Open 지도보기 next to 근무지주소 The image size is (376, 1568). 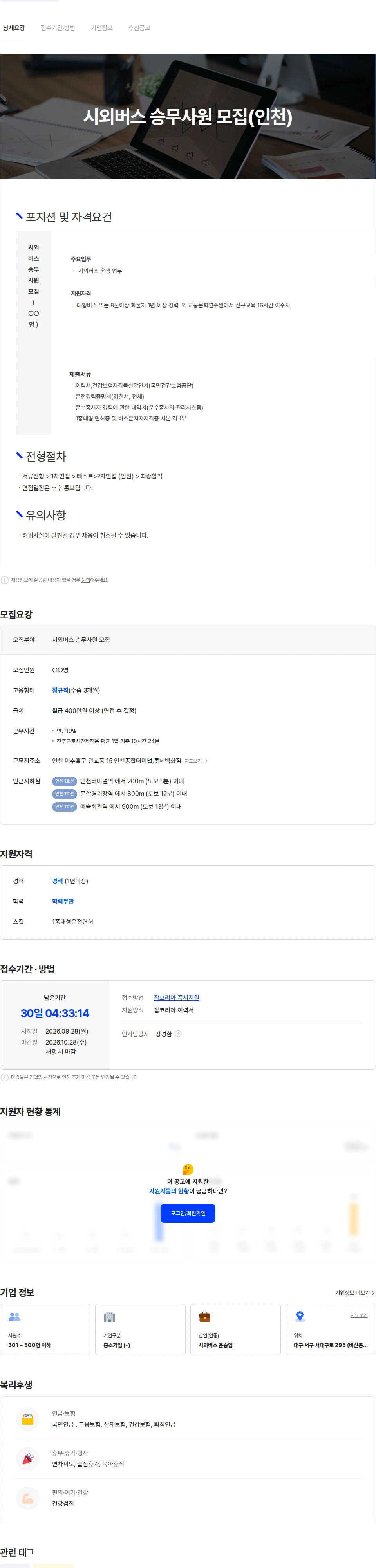click(x=193, y=761)
